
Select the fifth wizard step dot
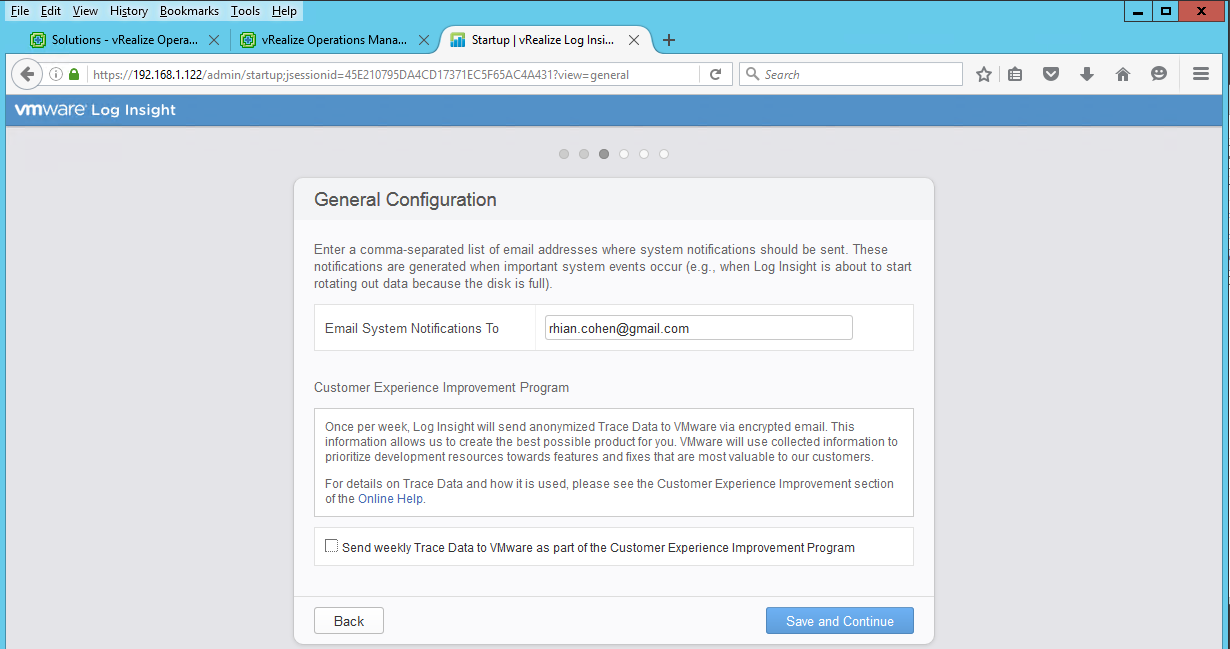point(644,154)
